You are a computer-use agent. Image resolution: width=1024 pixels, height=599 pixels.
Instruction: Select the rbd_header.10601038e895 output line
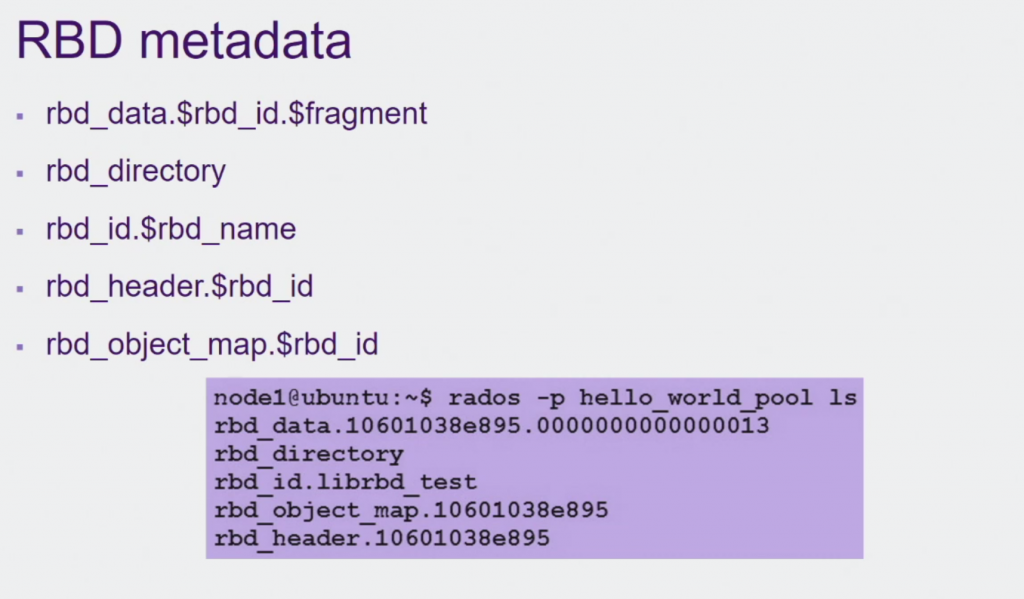click(x=382, y=538)
